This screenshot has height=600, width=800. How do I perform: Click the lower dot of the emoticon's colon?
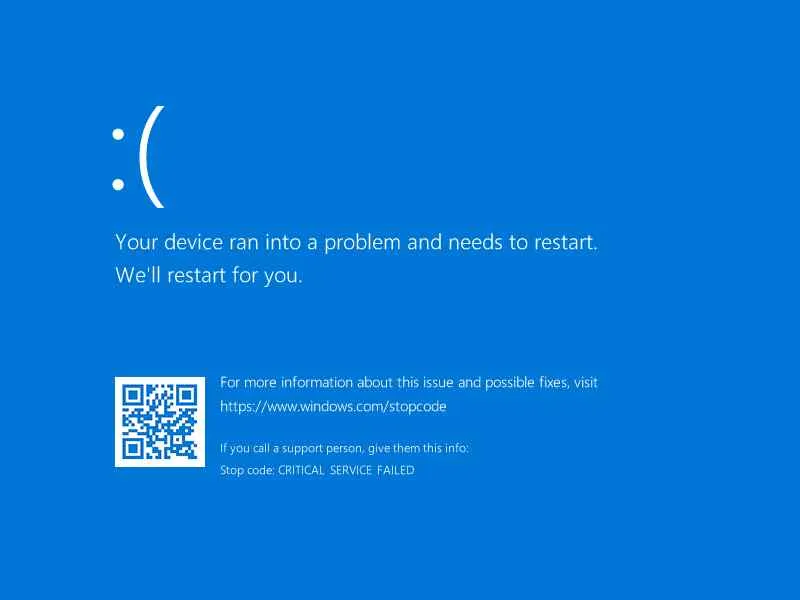(x=118, y=184)
